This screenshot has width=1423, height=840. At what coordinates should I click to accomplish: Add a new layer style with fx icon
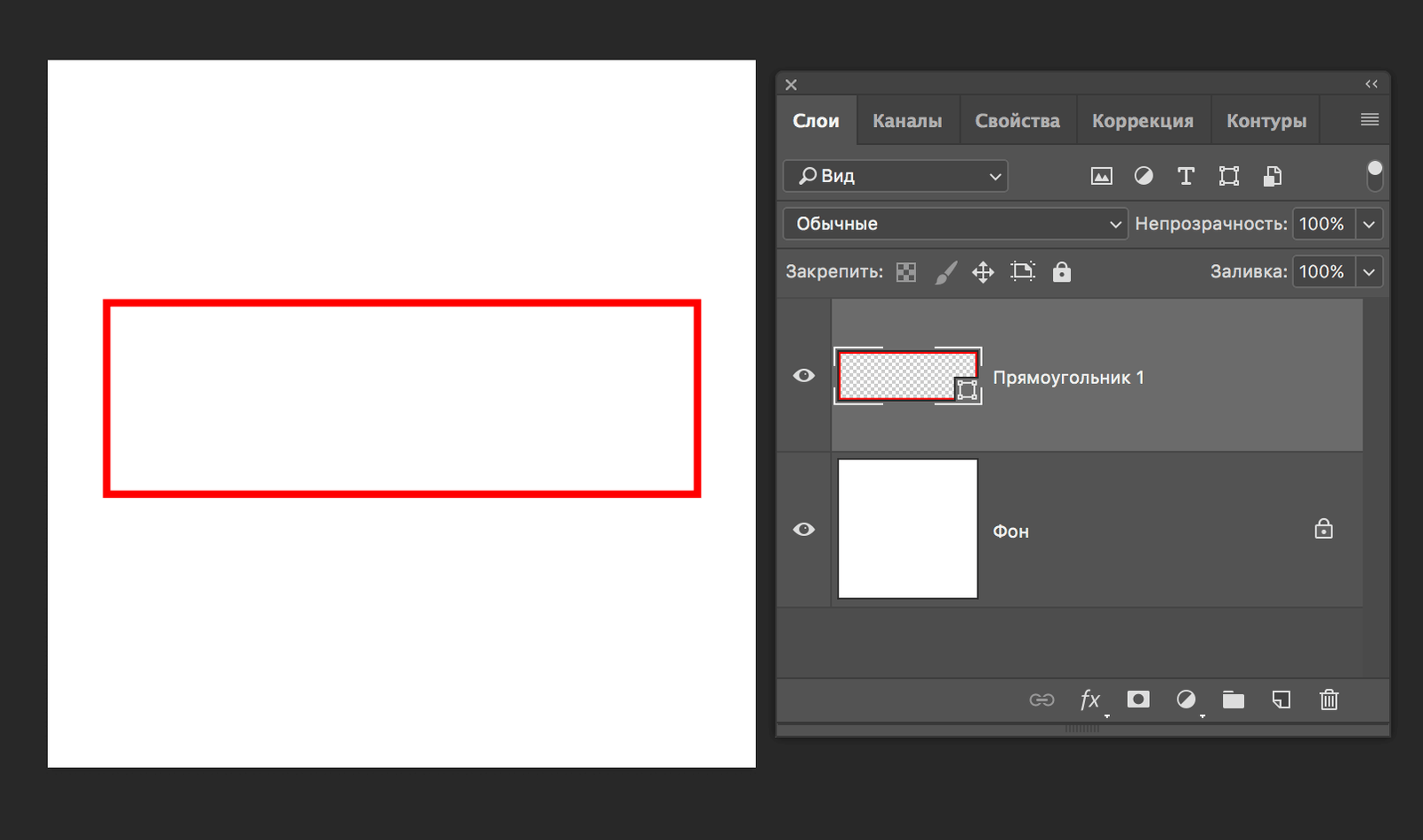1090,700
